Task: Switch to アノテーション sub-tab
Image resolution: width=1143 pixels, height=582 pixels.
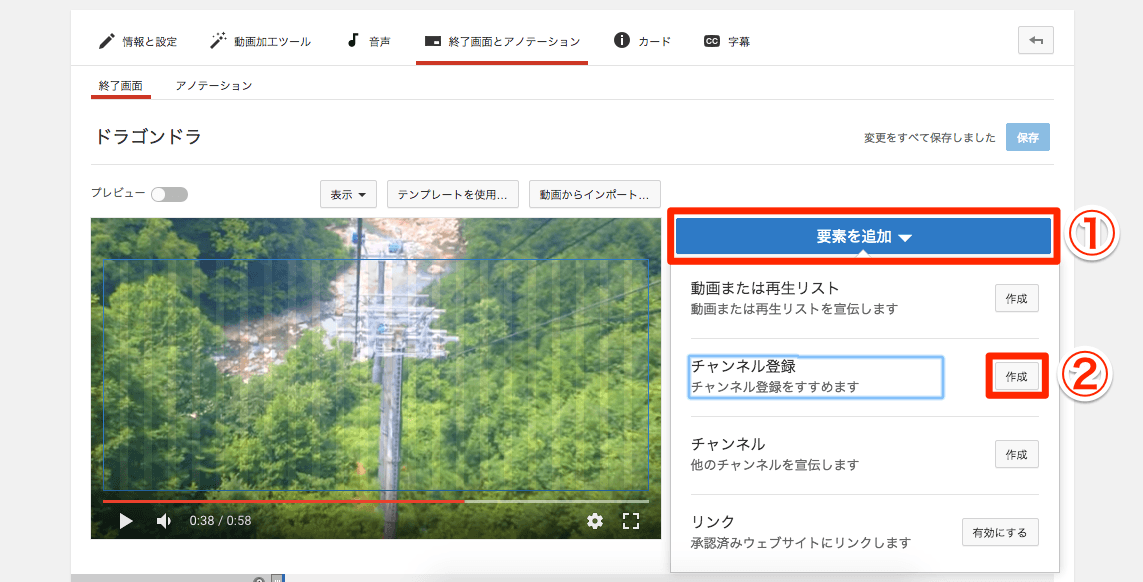Action: tap(213, 86)
